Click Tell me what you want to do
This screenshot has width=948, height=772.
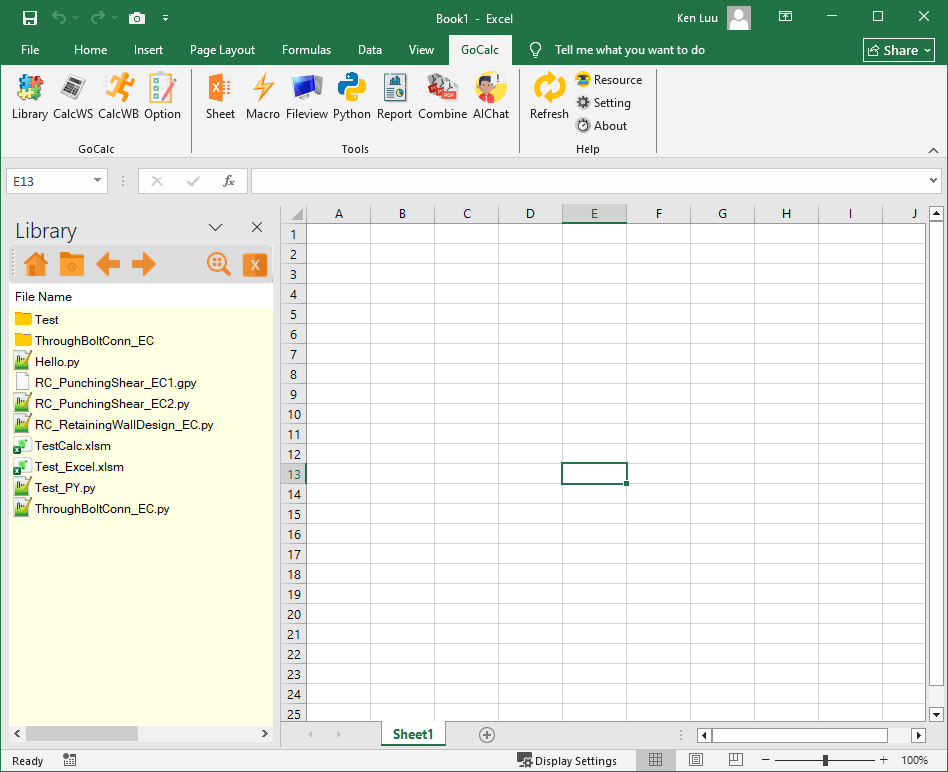point(629,50)
